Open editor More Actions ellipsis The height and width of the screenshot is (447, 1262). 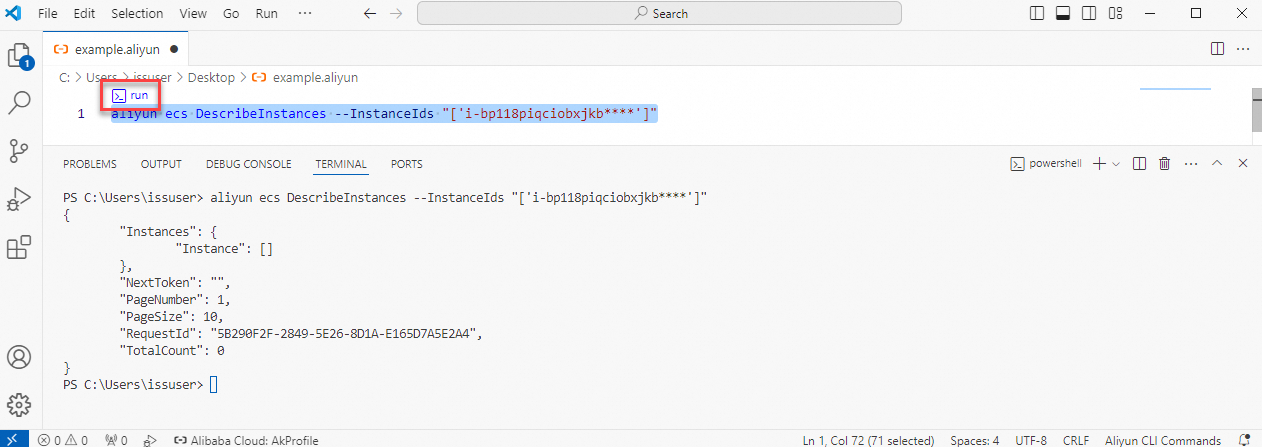pos(1243,48)
